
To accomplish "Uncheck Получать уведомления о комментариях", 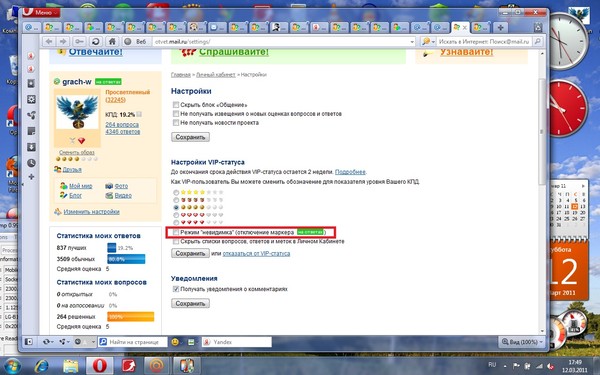I will 176,289.
